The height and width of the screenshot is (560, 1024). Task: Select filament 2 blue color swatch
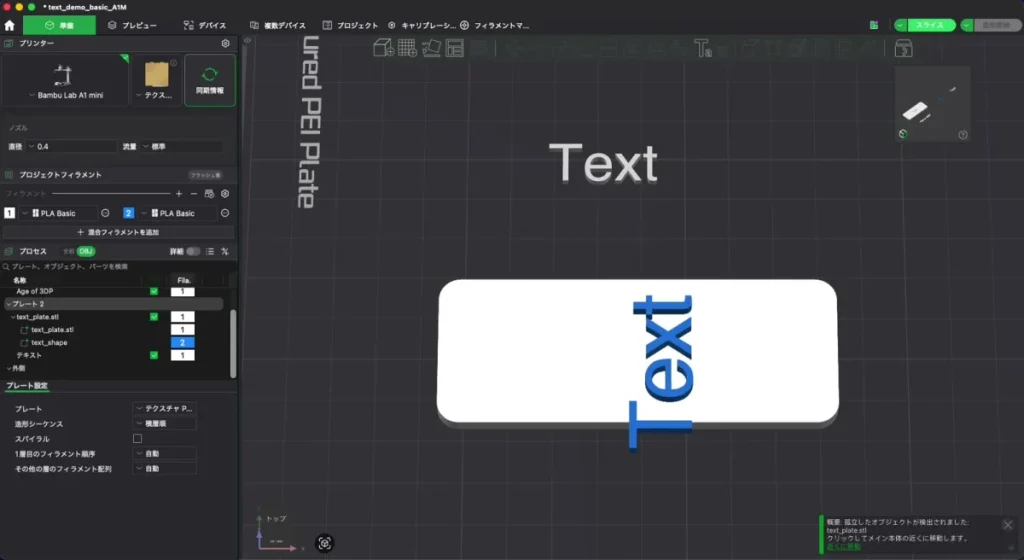point(128,213)
